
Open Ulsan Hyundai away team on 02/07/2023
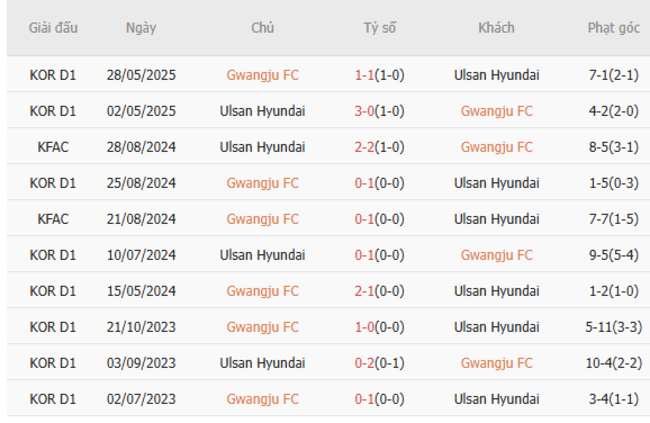click(x=496, y=399)
